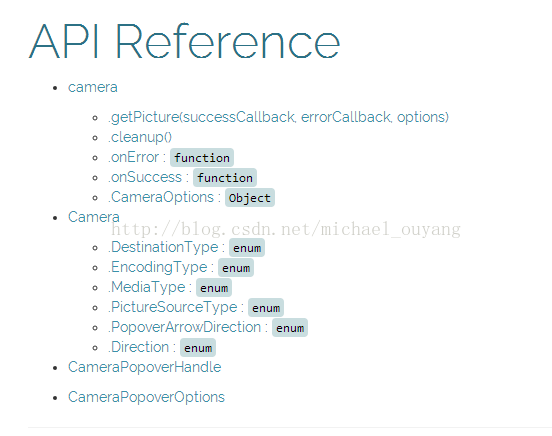
Task: Open the getPicture method reference
Action: (x=278, y=117)
